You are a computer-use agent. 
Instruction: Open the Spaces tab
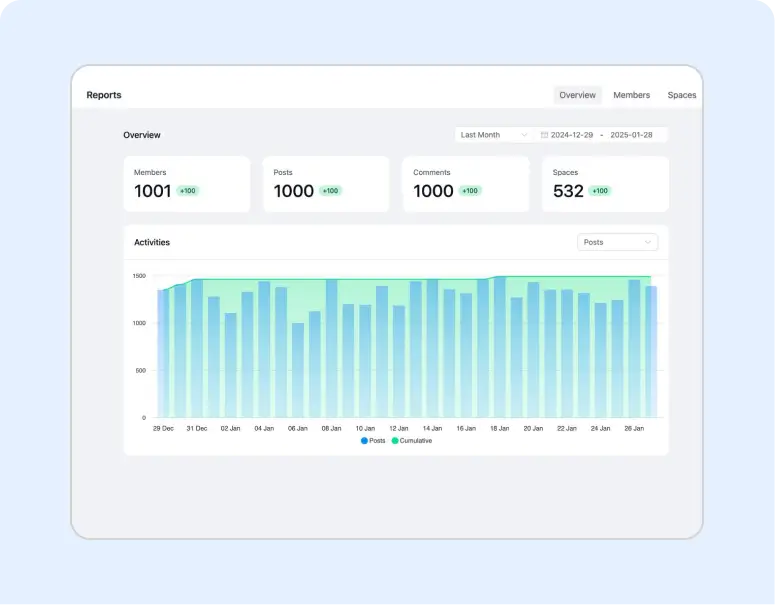[x=682, y=95]
